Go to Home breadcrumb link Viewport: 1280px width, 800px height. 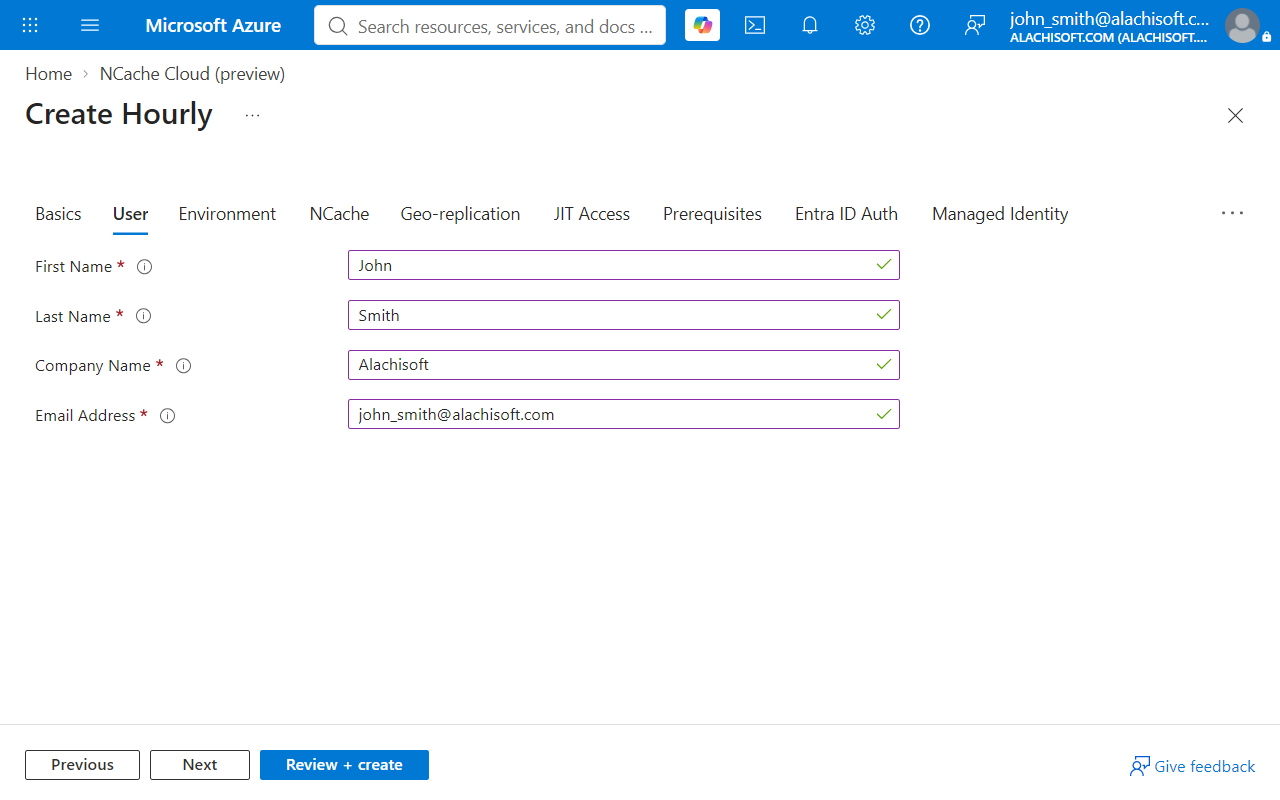[x=48, y=74]
